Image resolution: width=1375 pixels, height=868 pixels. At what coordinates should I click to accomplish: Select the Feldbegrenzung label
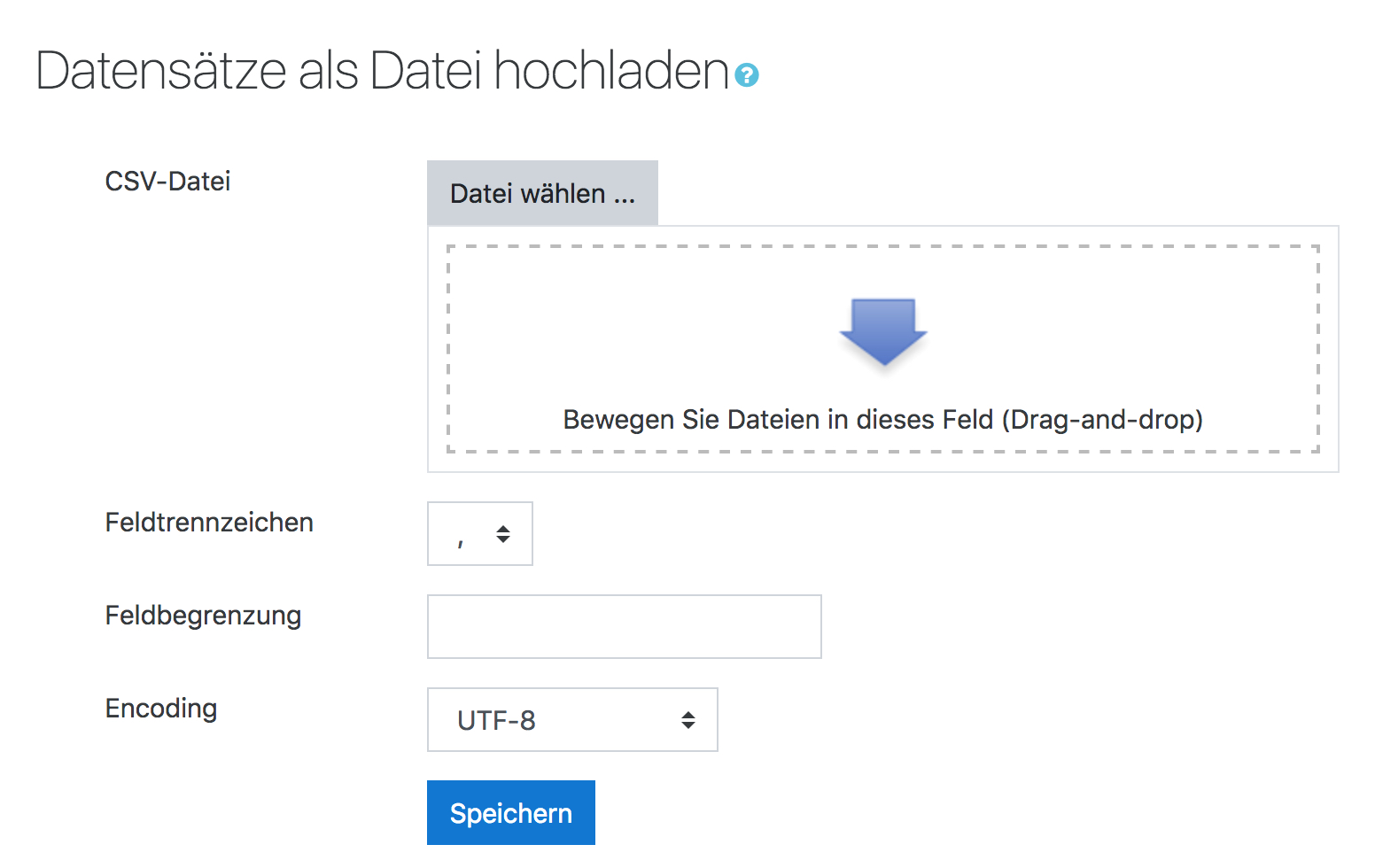tap(203, 616)
